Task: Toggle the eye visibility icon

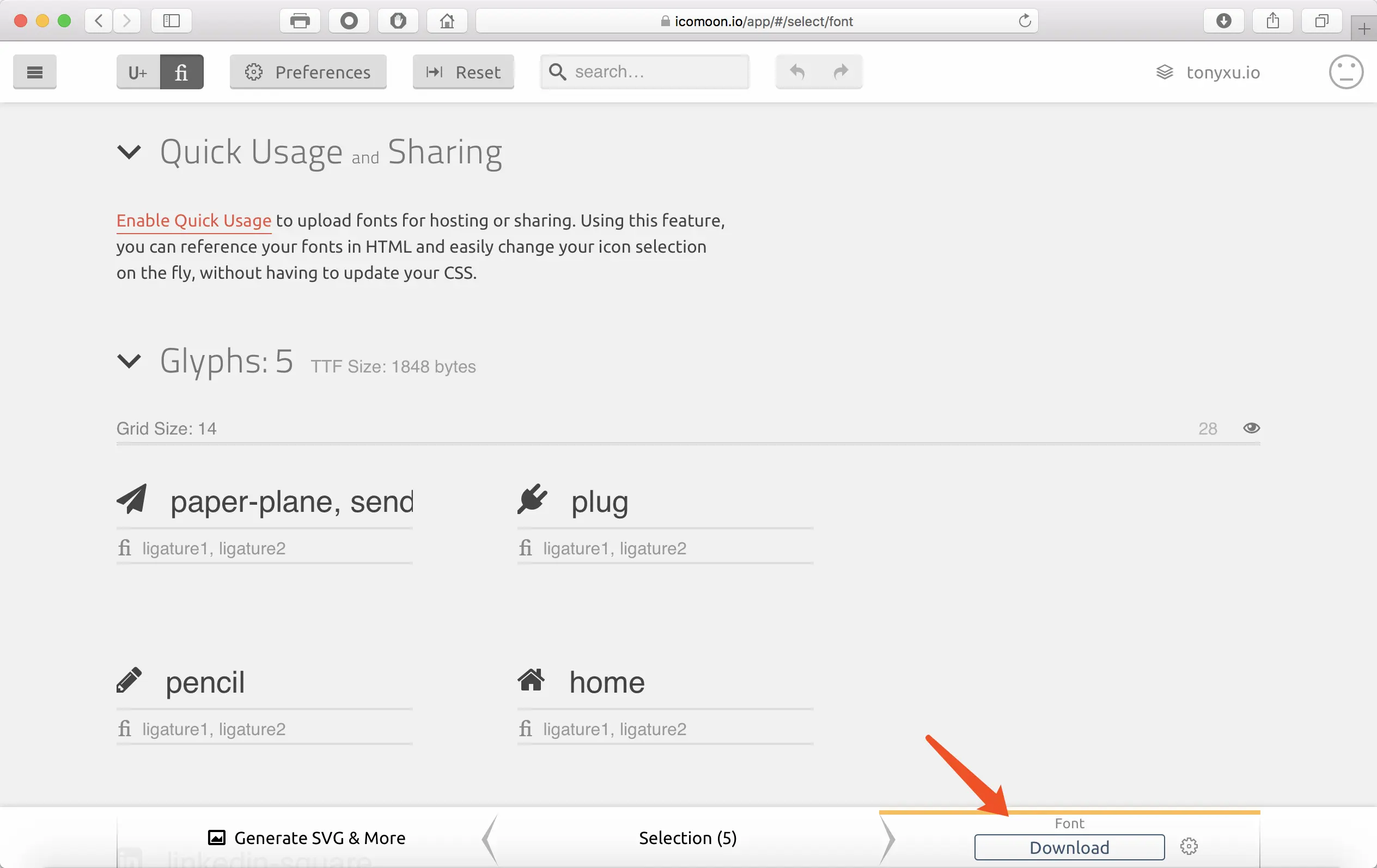Action: coord(1251,428)
